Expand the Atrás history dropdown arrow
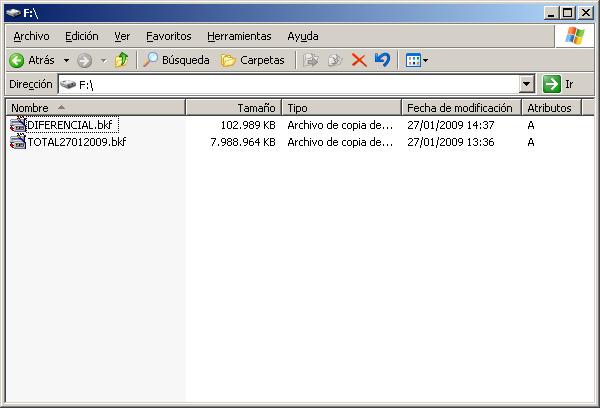 (x=66, y=60)
